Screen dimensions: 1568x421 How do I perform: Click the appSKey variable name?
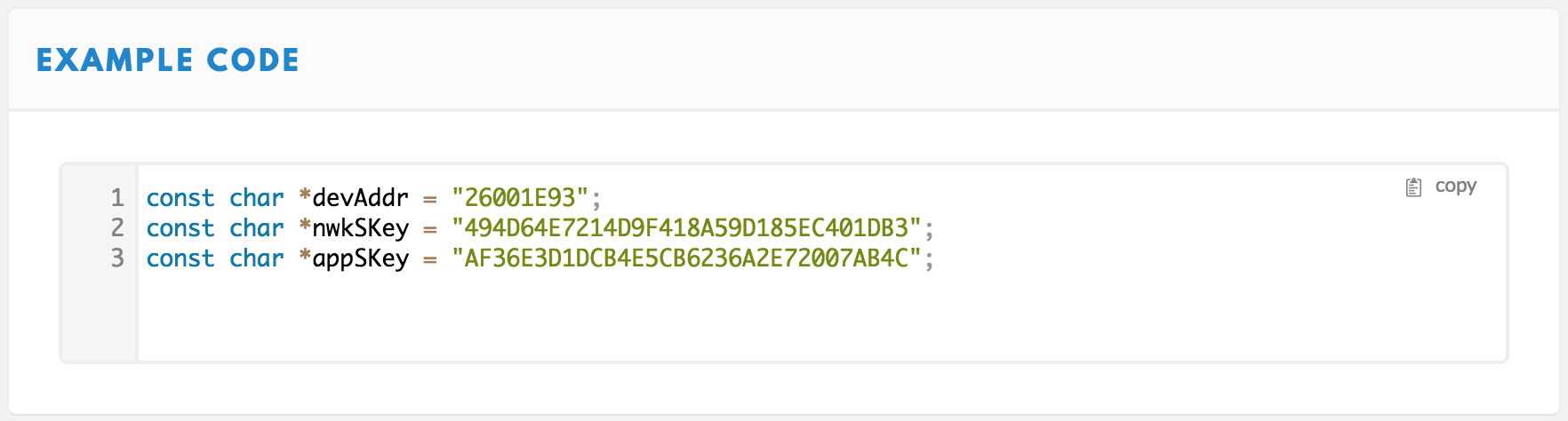pos(360,259)
